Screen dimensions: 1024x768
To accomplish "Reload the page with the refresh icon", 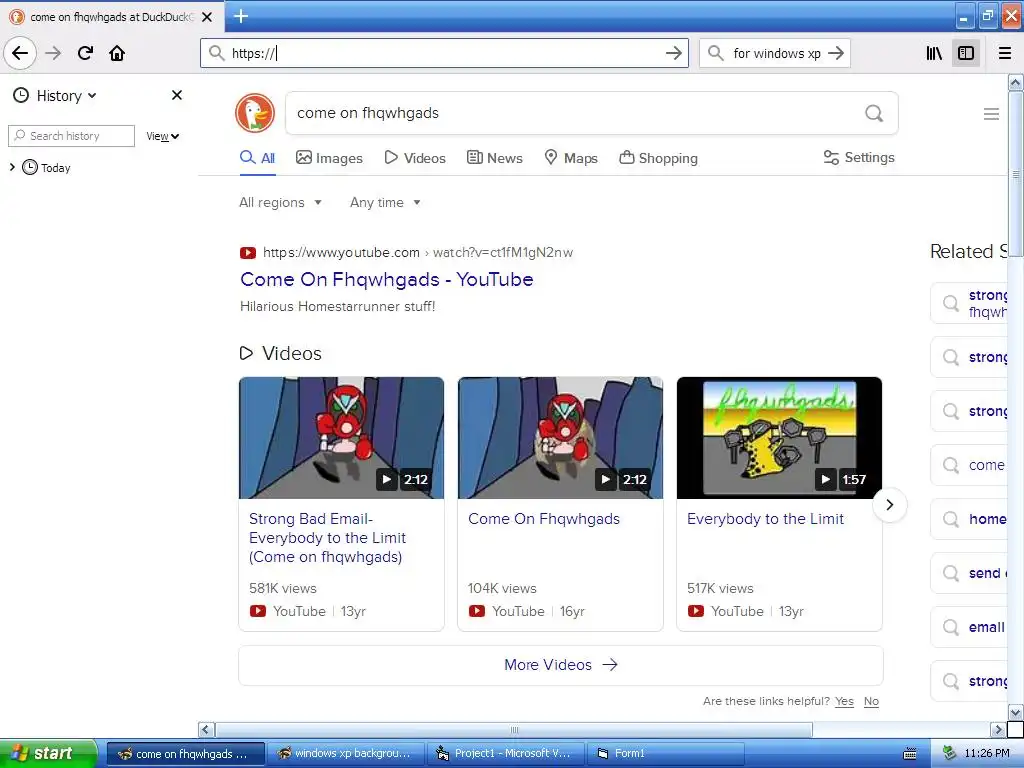I will [x=85, y=53].
